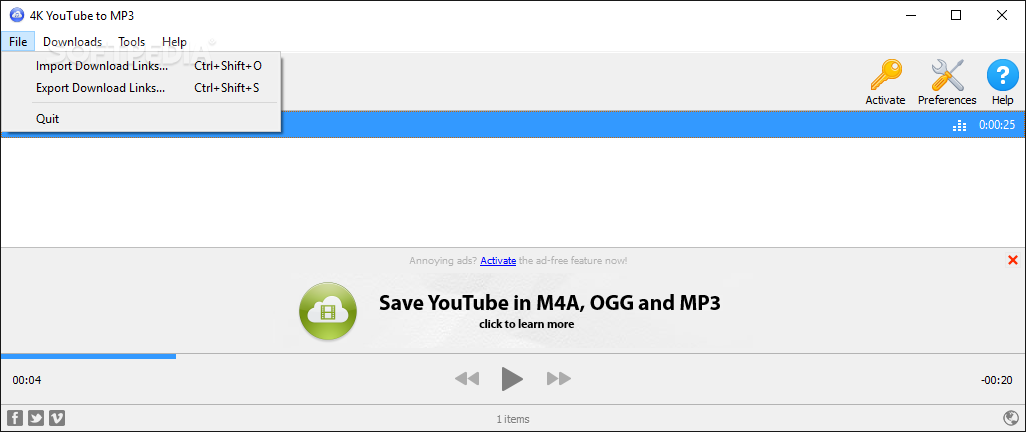Image resolution: width=1026 pixels, height=432 pixels.
Task: Close the 4K YouTube to MP3 window
Action: 1002,15
